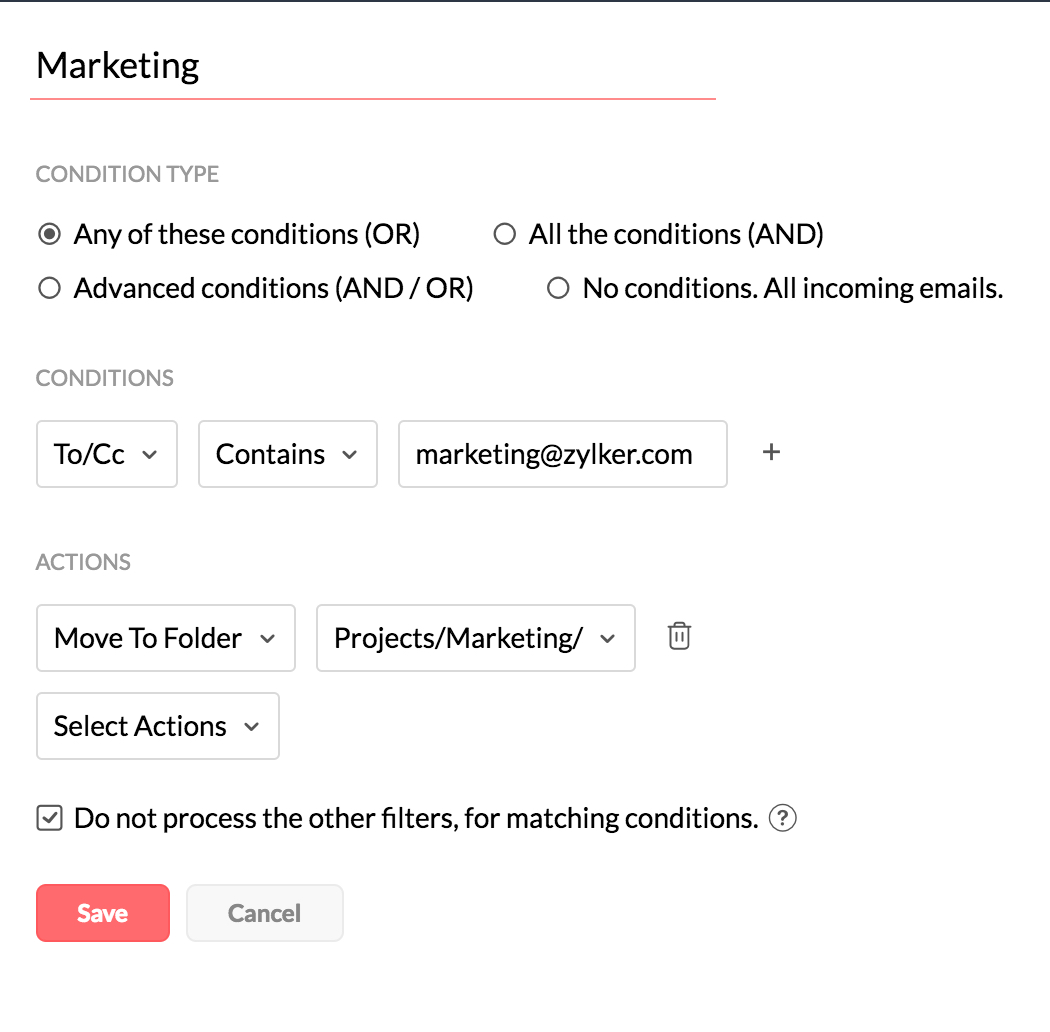Toggle 'Do not process the other filters' checkbox
Screen dimensions: 1050x1032
pyautogui.click(x=48, y=819)
